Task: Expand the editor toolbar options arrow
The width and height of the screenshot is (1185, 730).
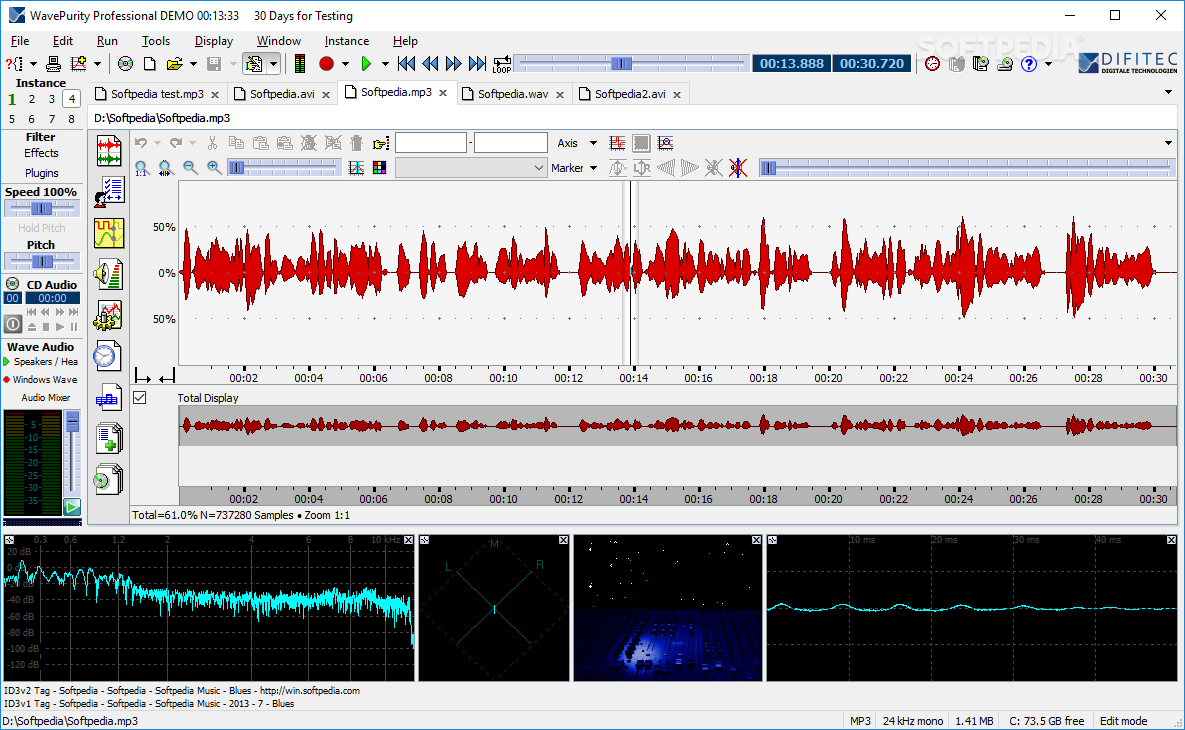Action: click(1168, 143)
